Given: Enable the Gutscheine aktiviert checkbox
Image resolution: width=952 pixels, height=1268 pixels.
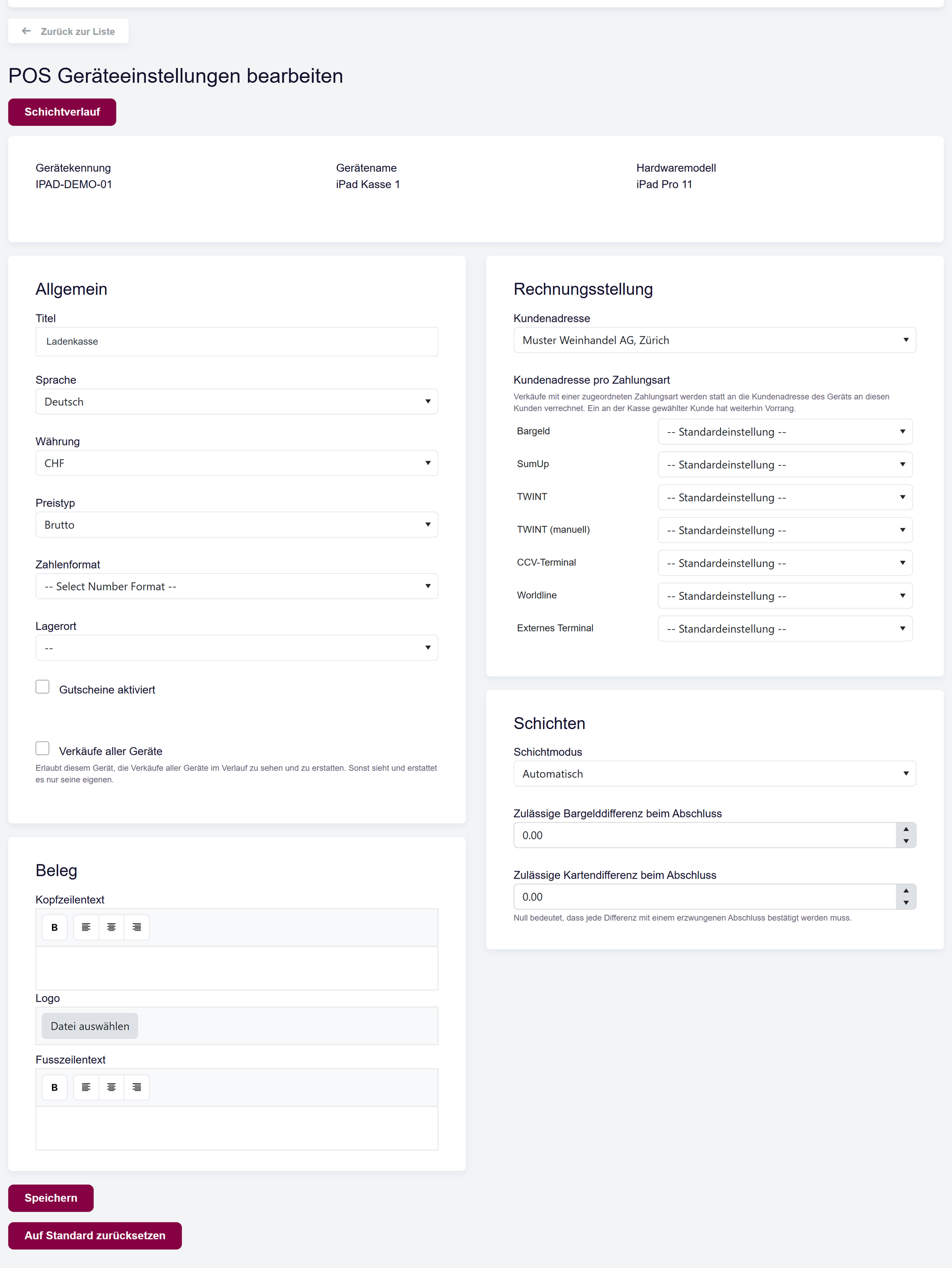Looking at the screenshot, I should pos(43,686).
